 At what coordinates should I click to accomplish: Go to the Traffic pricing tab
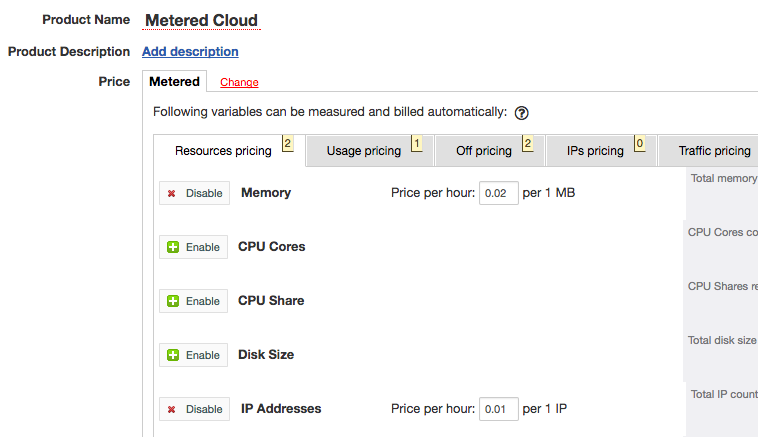pos(714,151)
